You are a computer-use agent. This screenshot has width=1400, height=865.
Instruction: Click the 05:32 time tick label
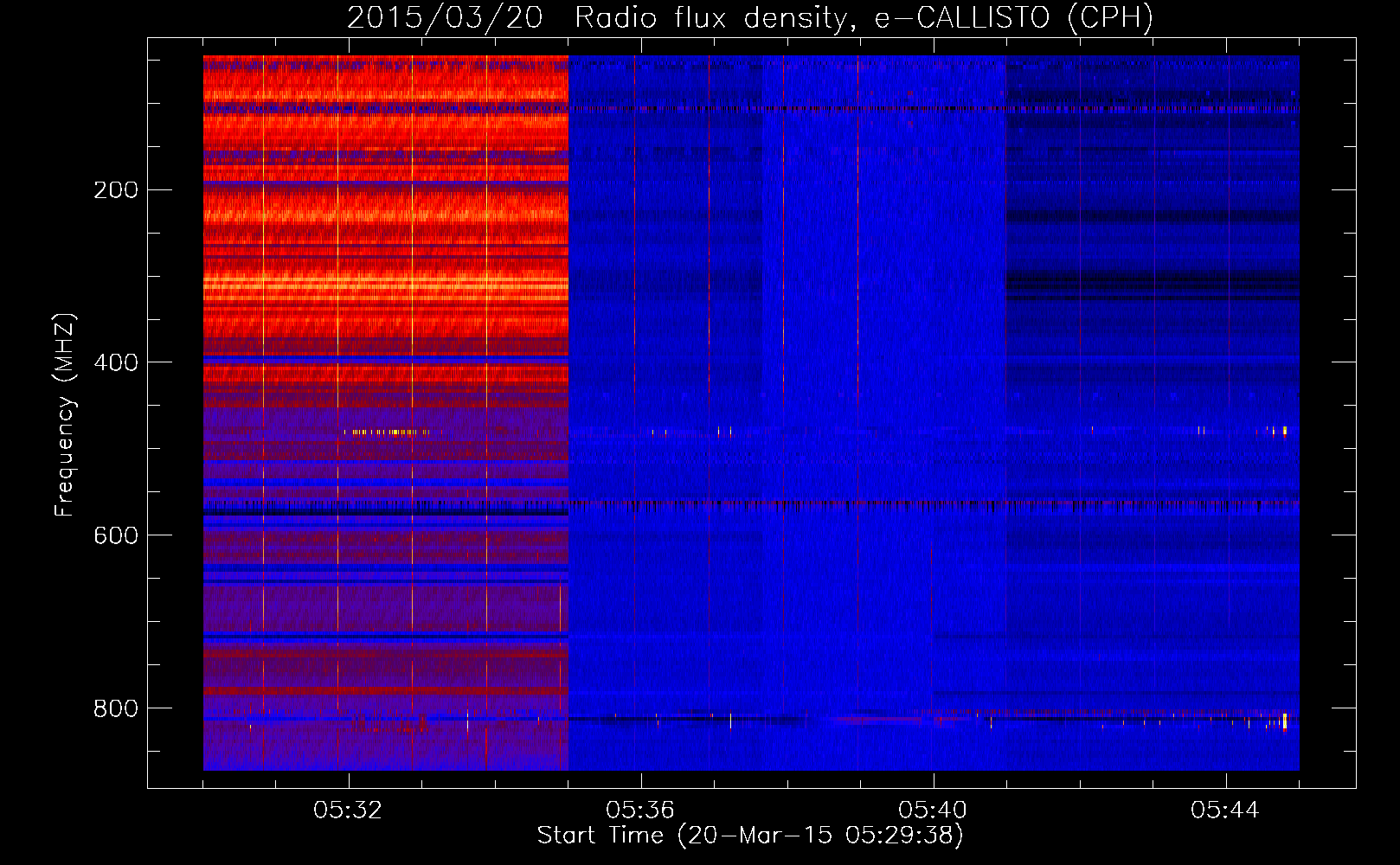[348, 811]
